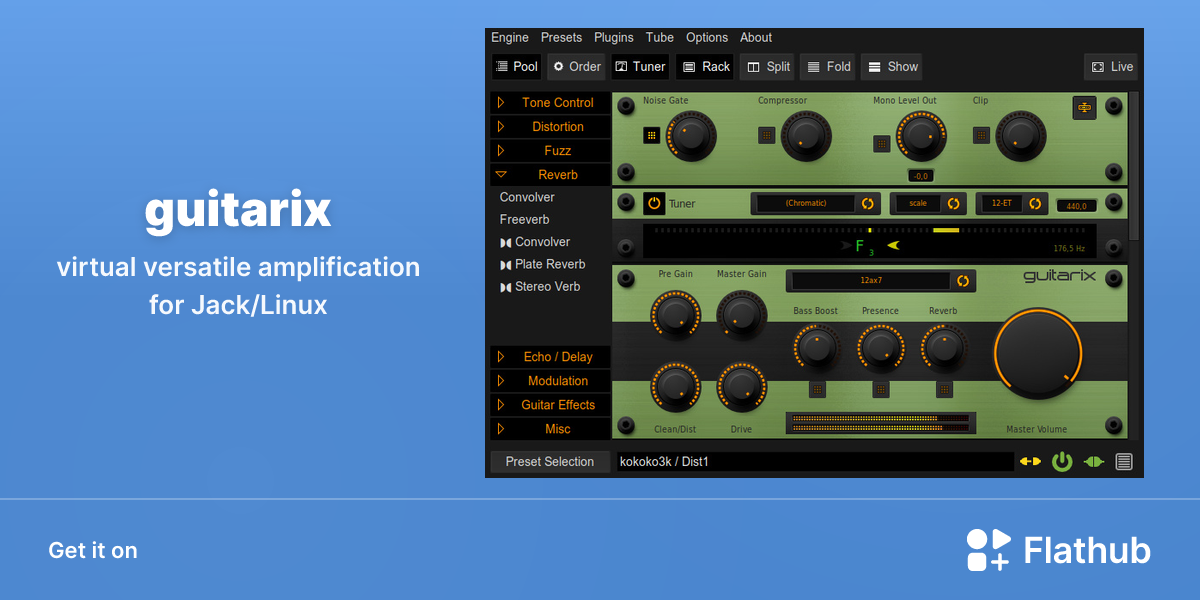This screenshot has width=1200, height=600.
Task: Open the (Chromatic) tuning dropdown
Action: (816, 203)
